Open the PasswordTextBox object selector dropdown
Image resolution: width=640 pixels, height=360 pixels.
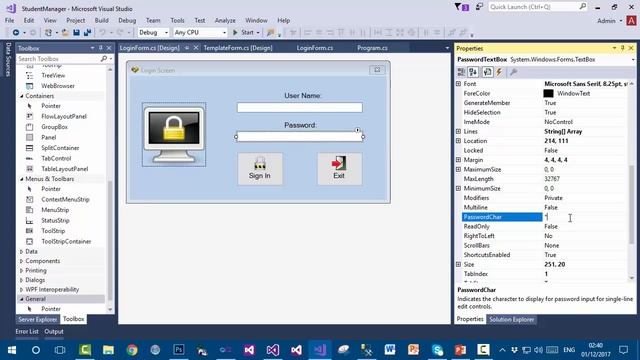(632, 60)
